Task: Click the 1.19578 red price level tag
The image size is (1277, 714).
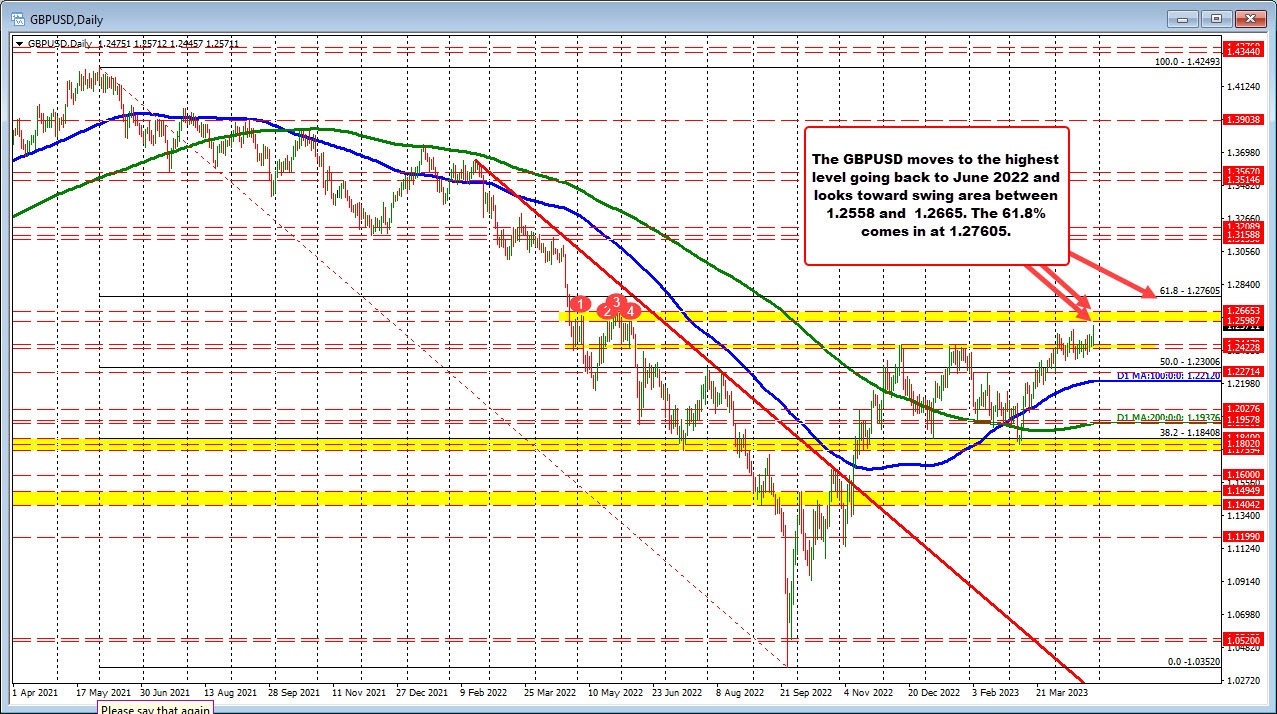Action: 1244,419
